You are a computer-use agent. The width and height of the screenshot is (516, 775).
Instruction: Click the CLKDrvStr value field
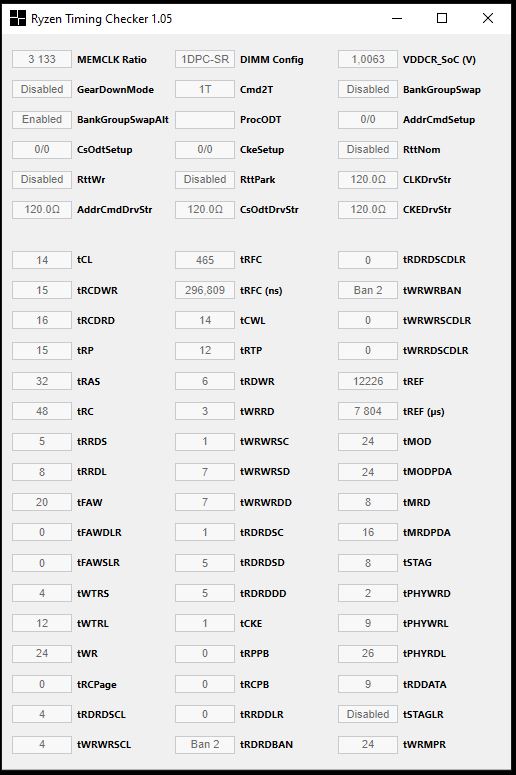(x=368, y=179)
